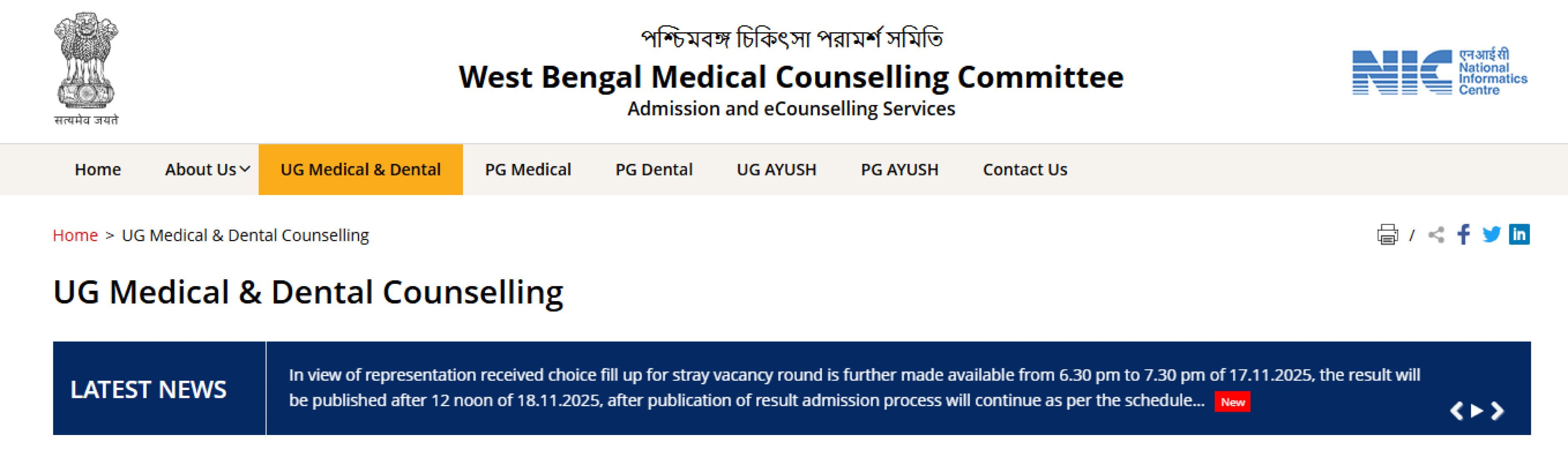The height and width of the screenshot is (450, 1568).
Task: Open the PG Dental menu item
Action: coord(654,170)
